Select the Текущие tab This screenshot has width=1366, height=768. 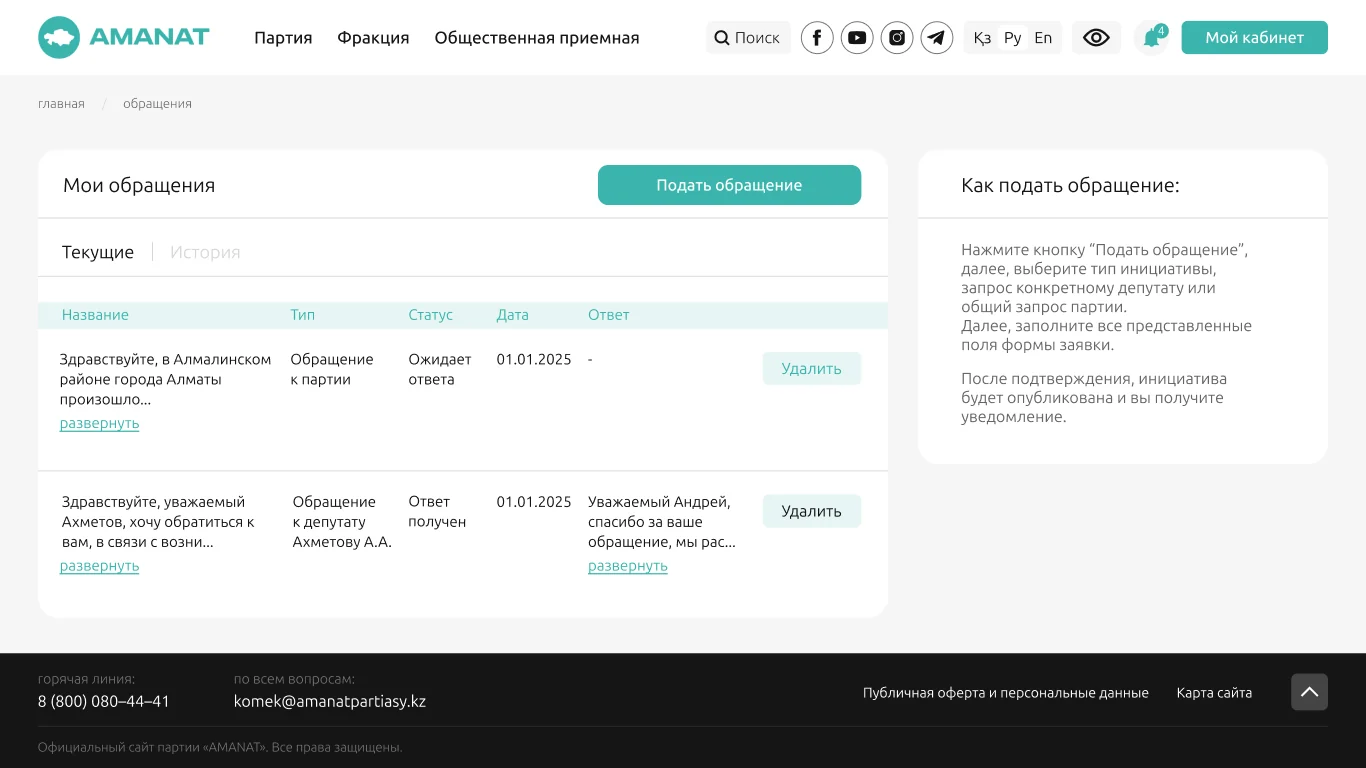(x=98, y=252)
